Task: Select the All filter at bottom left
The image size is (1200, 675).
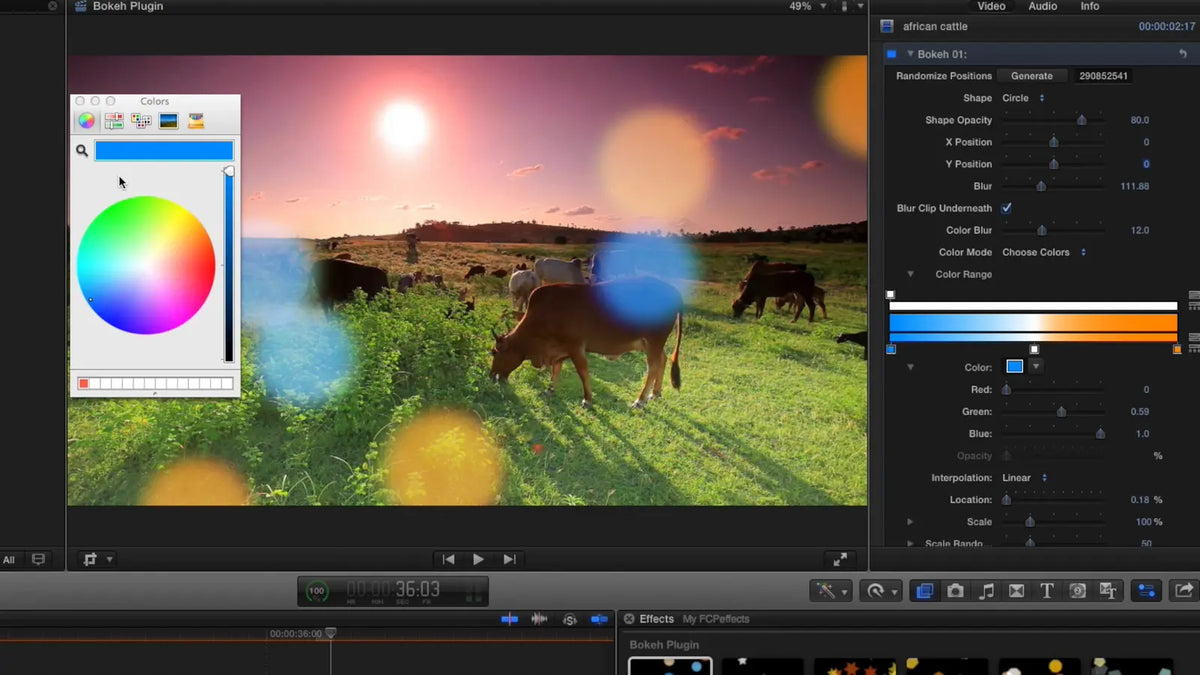Action: point(9,560)
